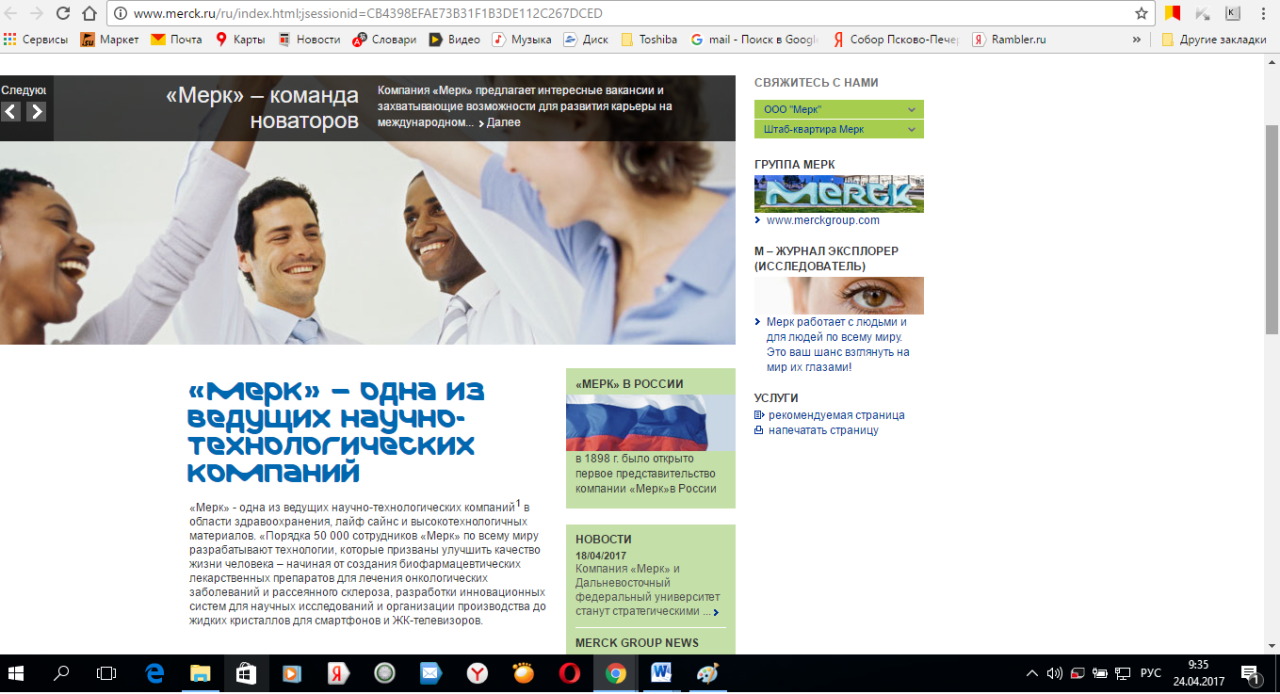Viewport: 1280px width, 694px height.
Task: Open the Новости bookmark
Action: (309, 40)
